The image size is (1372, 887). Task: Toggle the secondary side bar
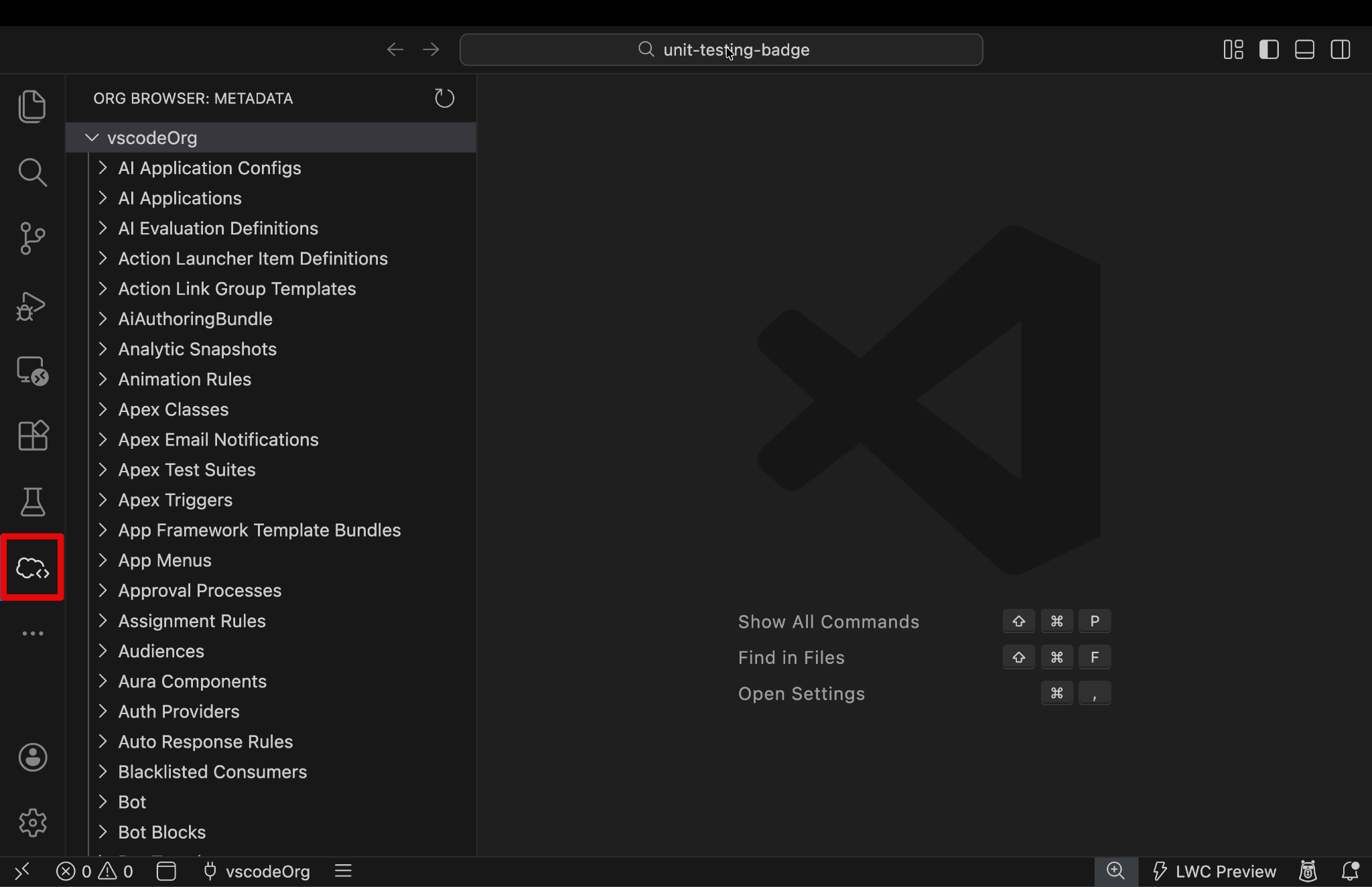tap(1341, 50)
